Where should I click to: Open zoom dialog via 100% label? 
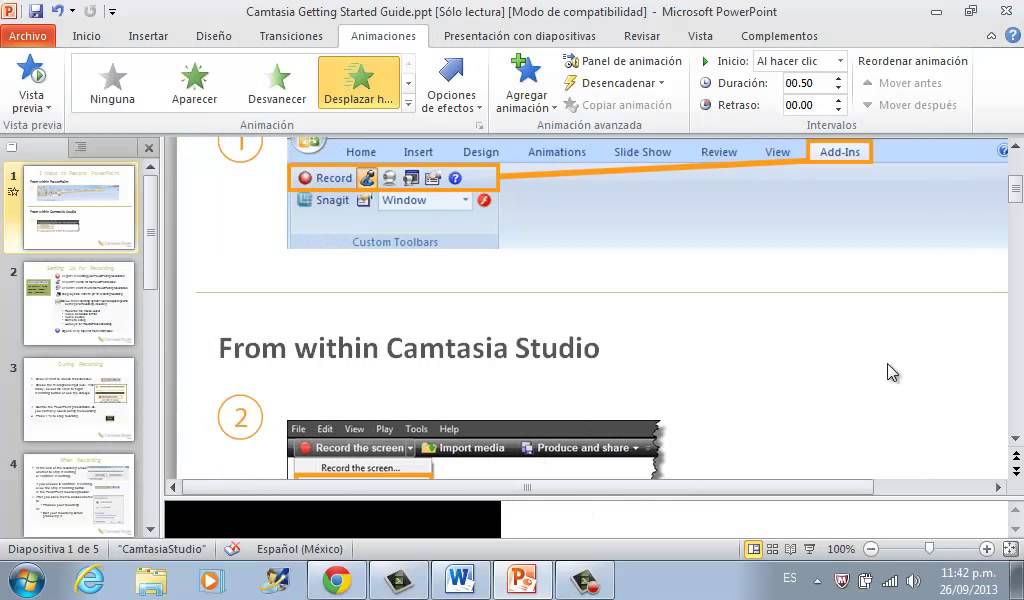click(840, 549)
